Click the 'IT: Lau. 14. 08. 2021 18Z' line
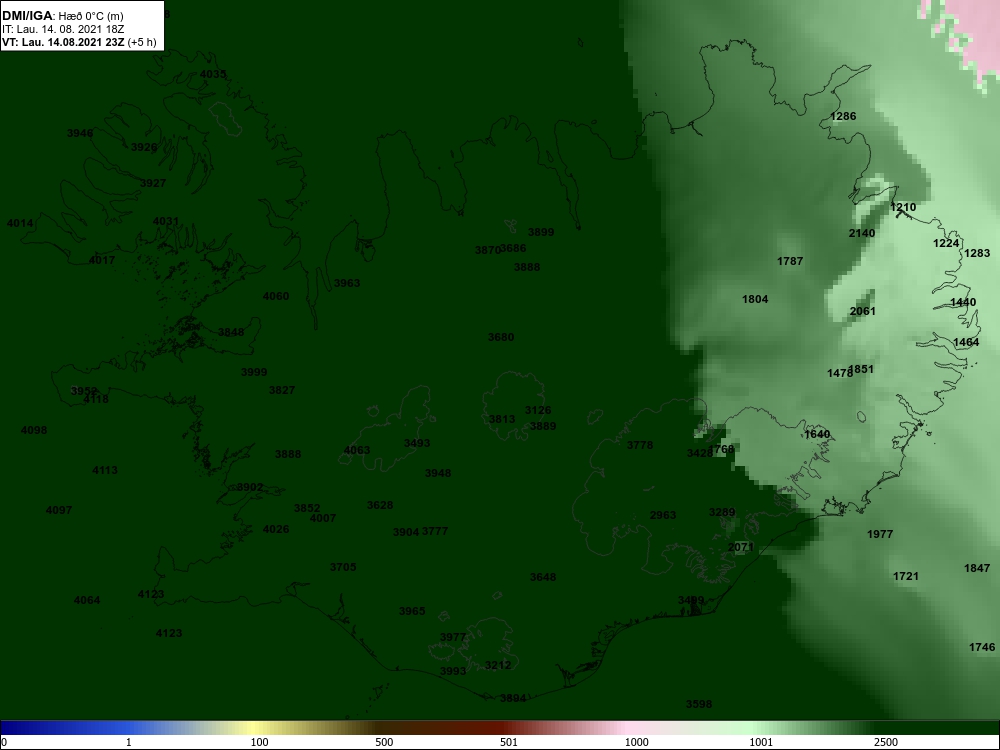Screen dimensions: 1000x750 coord(63,29)
